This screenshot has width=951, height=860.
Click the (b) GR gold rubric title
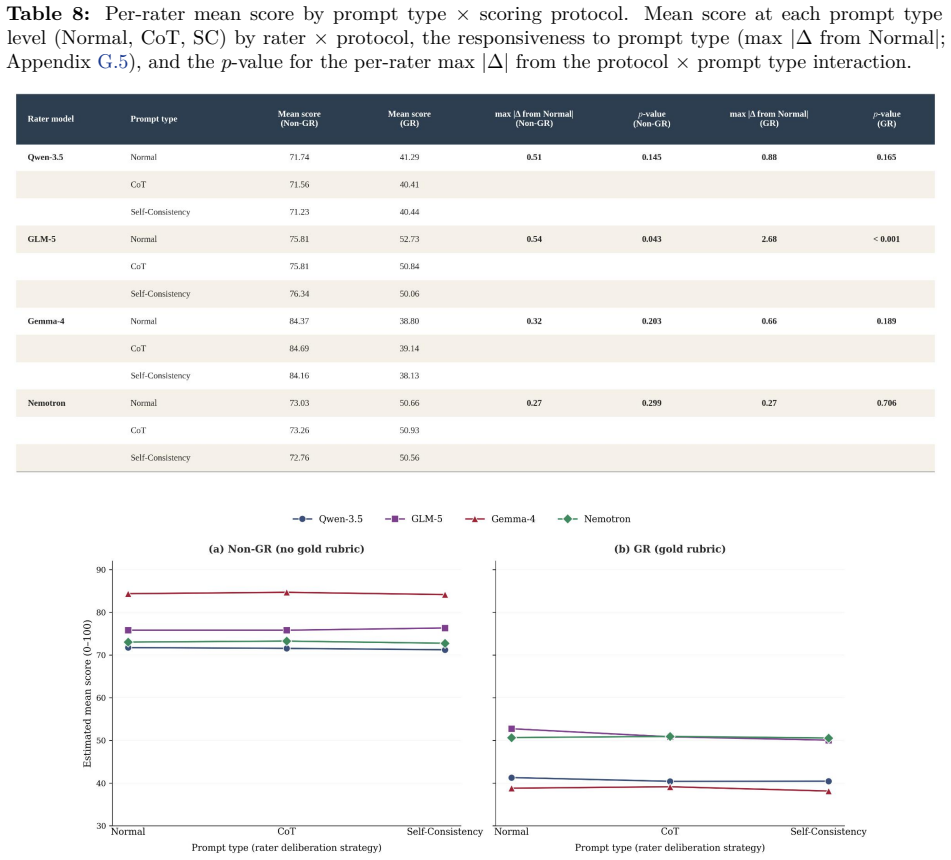tap(670, 549)
